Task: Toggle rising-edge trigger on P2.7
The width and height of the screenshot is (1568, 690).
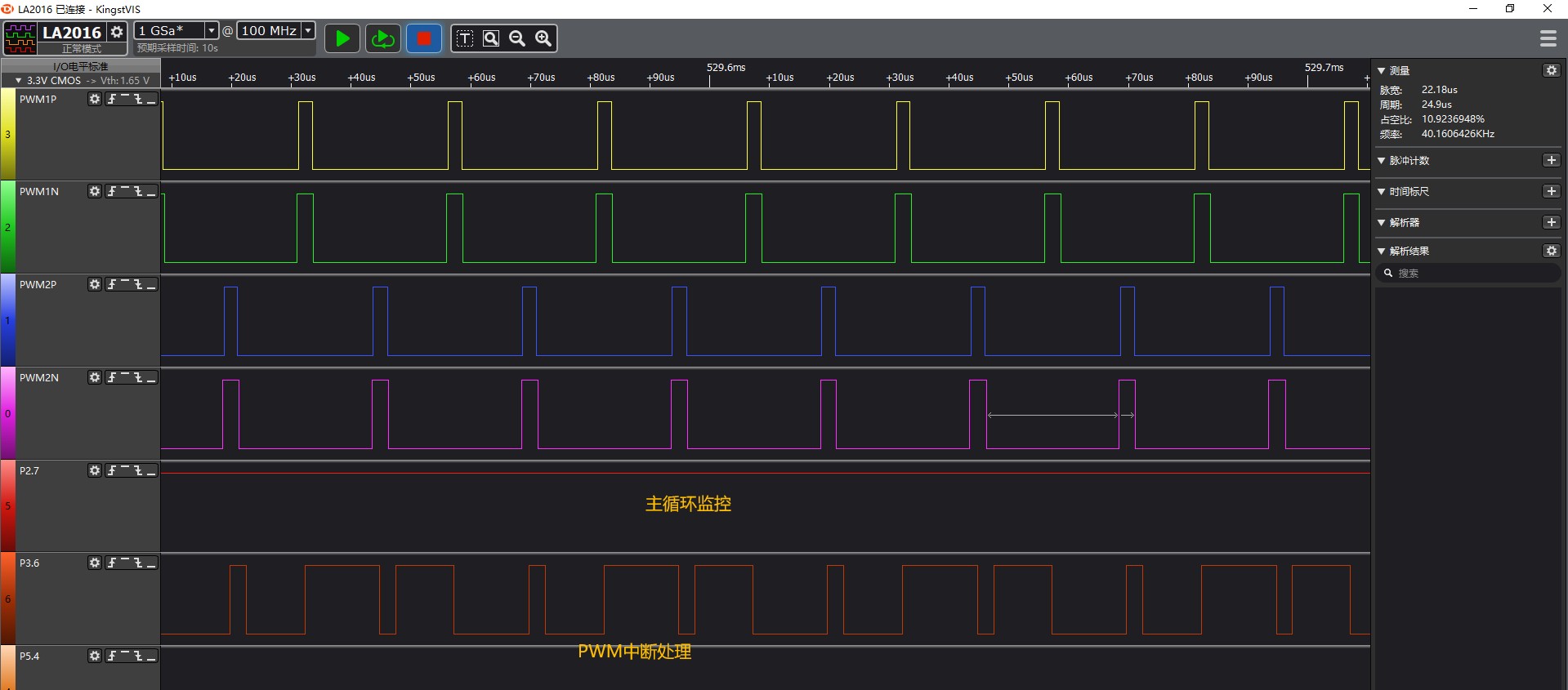Action: 112,470
